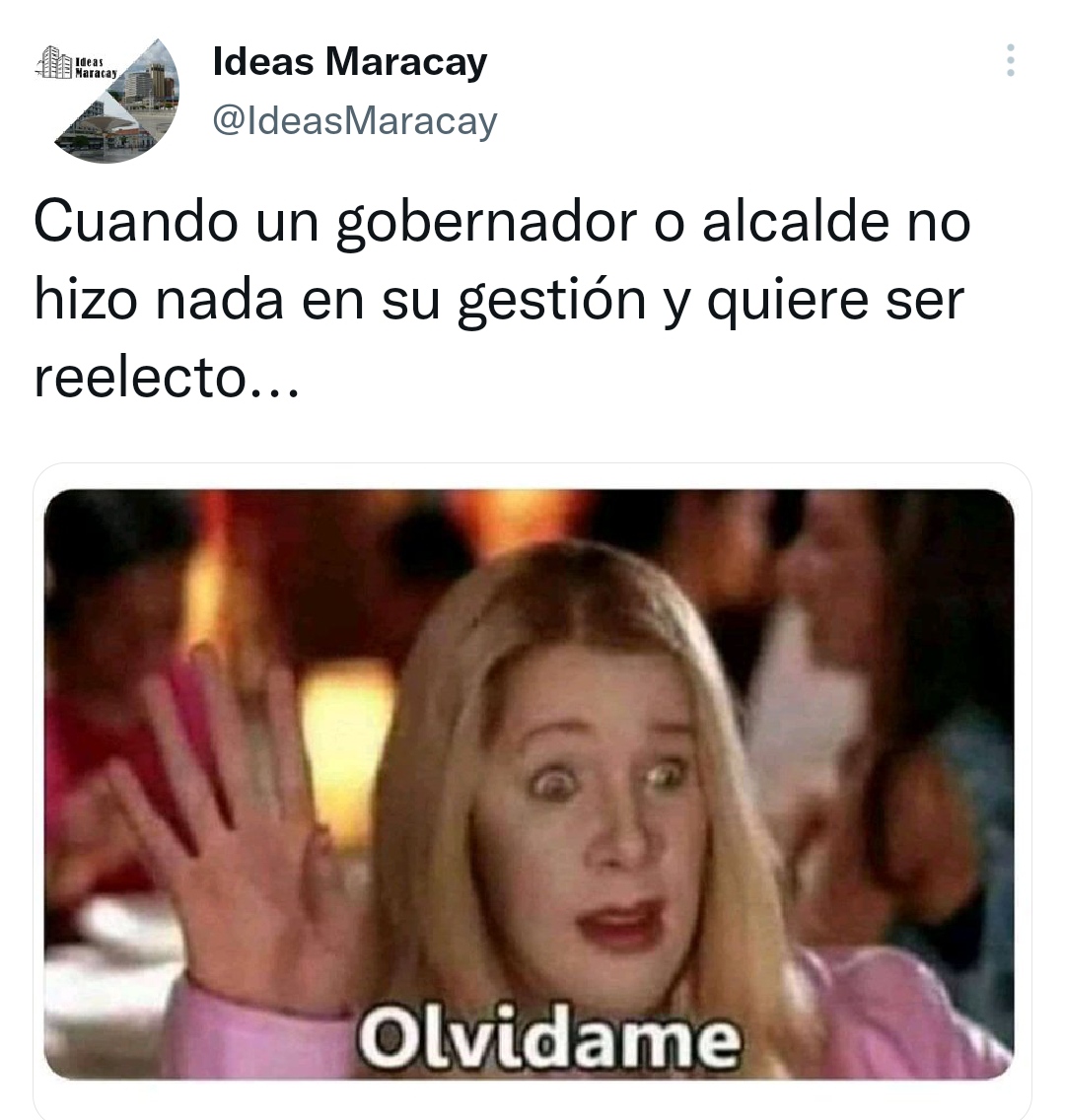The image size is (1065, 1120).
Task: Click the 'Olvidame' caption on the meme
Action: 548,1039
